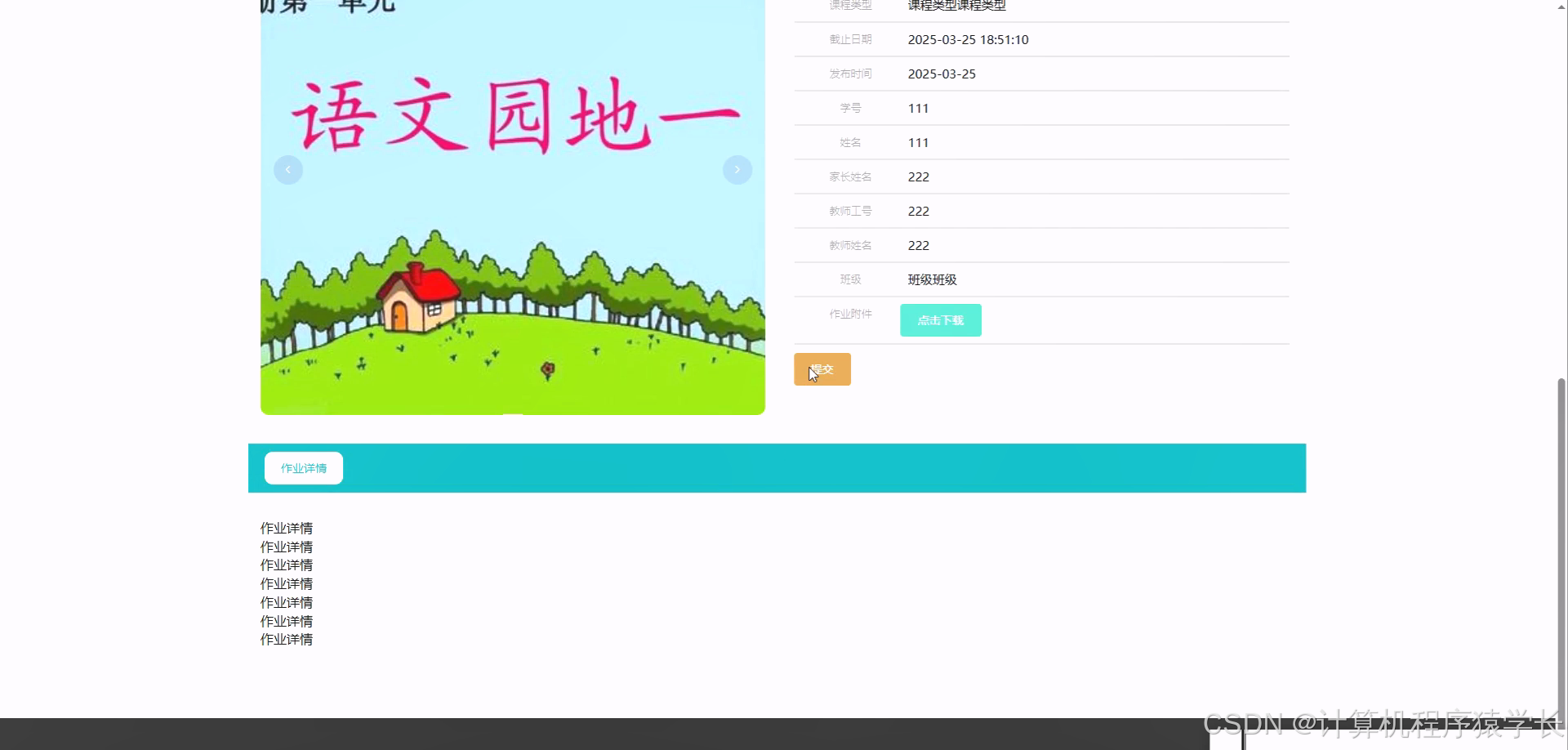This screenshot has height=750, width=1568.
Task: Click the first 作业详情 text line
Action: pos(286,528)
